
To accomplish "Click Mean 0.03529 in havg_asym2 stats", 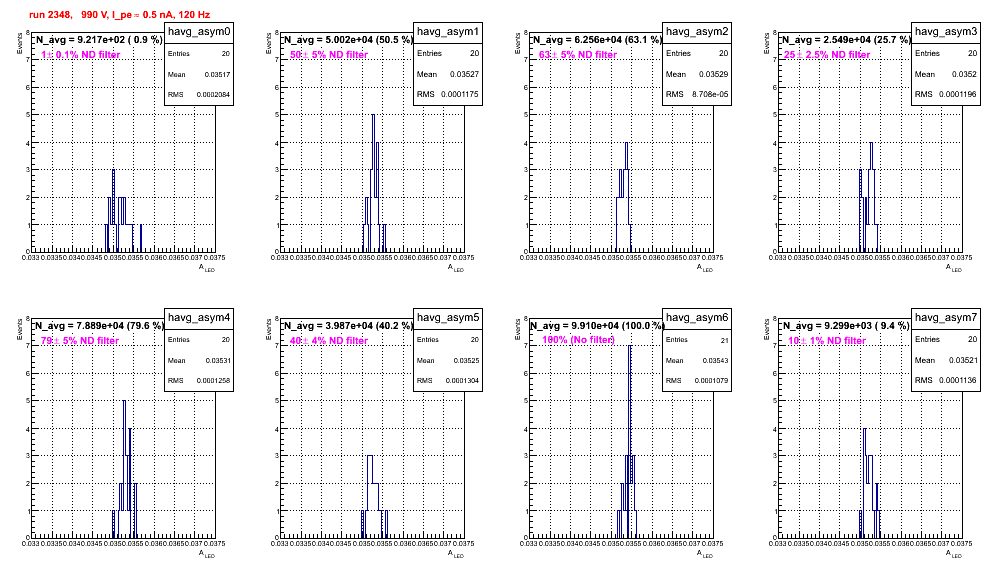I will 697,74.
